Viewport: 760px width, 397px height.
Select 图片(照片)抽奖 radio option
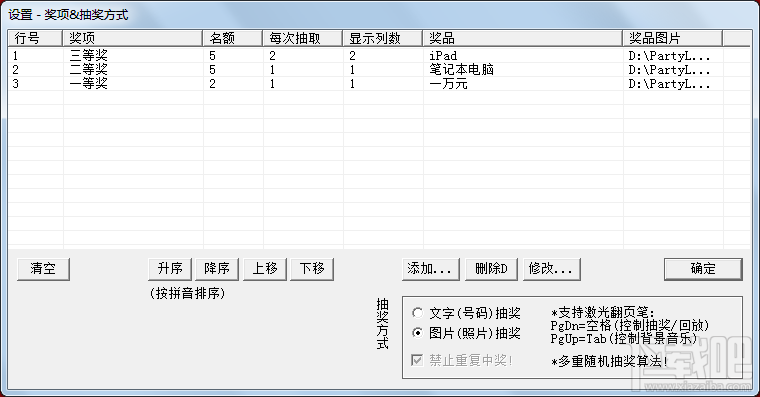click(x=466, y=333)
